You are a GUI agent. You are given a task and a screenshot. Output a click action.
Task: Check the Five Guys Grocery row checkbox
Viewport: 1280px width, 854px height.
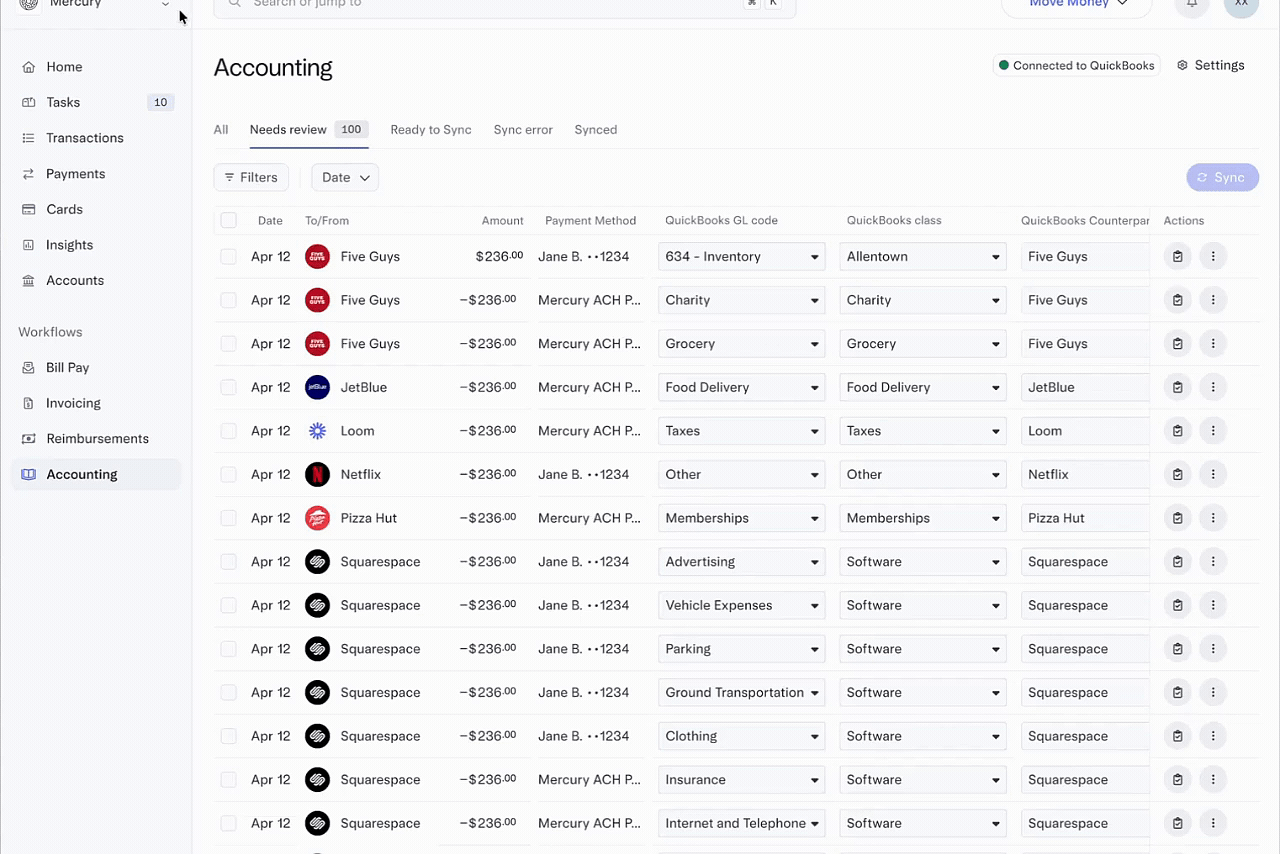(x=229, y=344)
